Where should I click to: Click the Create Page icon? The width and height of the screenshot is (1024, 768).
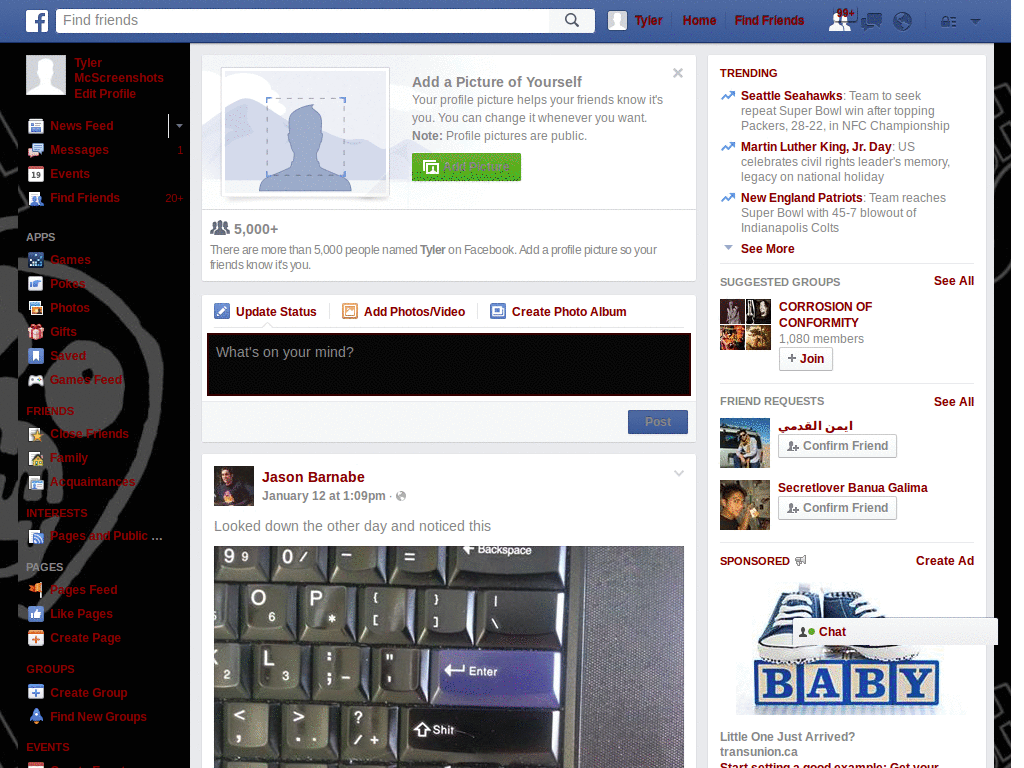pyautogui.click(x=36, y=638)
